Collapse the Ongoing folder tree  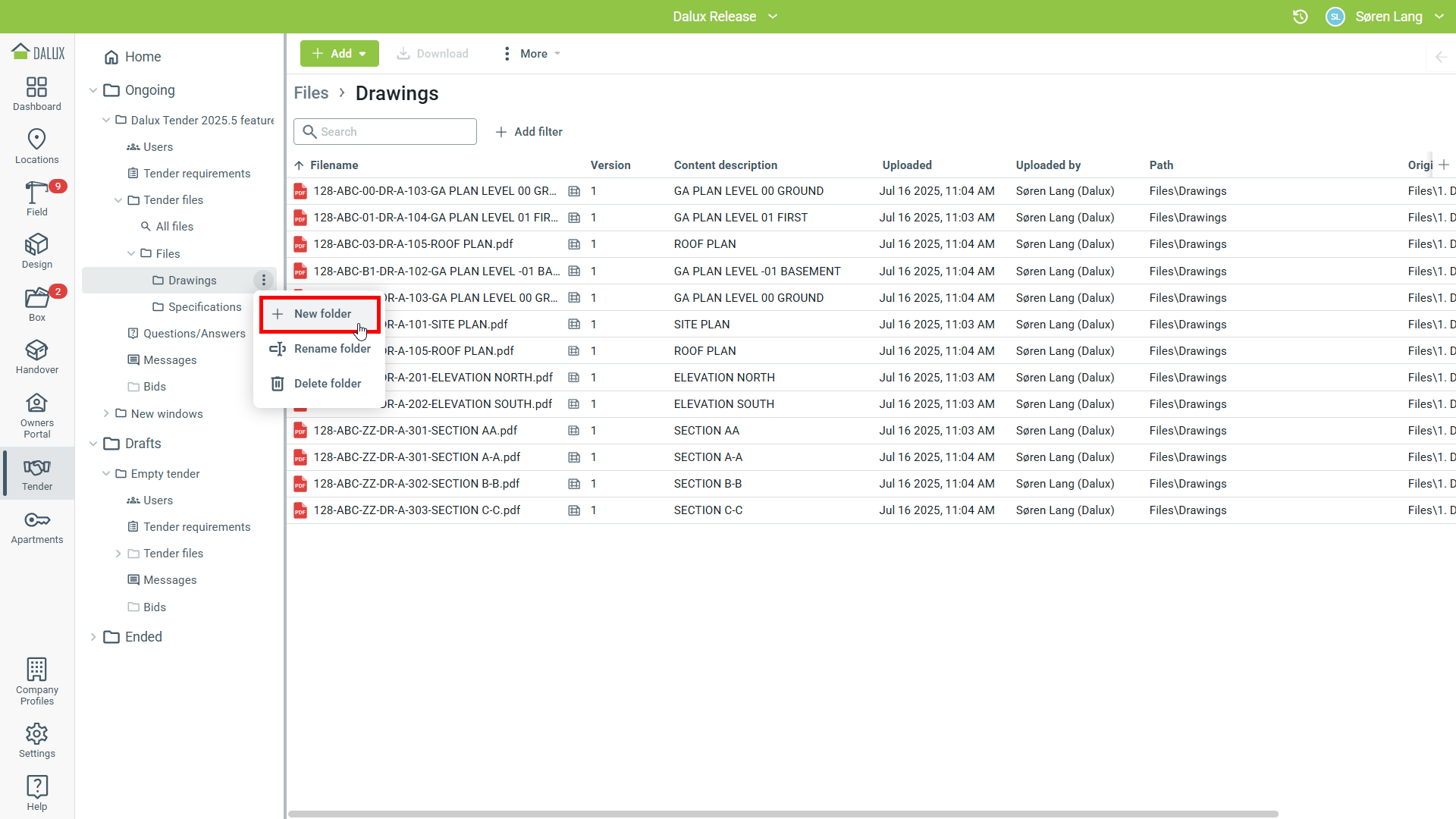pos(93,90)
